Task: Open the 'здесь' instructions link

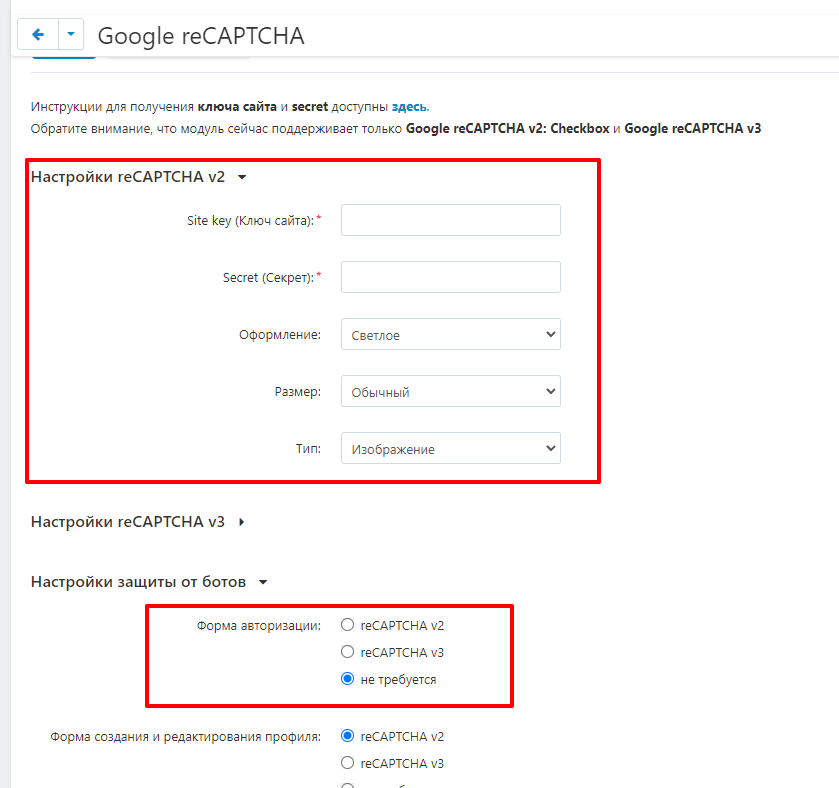Action: (x=409, y=106)
